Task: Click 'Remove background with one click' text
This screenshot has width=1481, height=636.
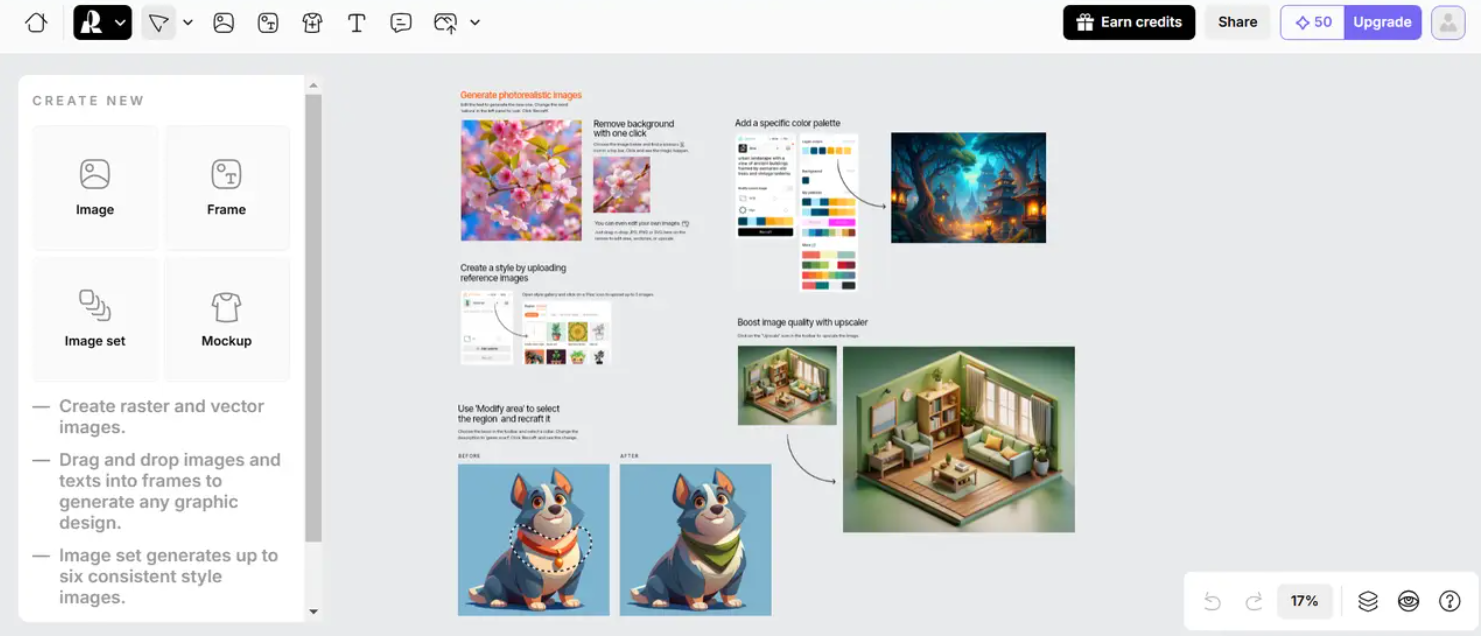Action: [634, 128]
